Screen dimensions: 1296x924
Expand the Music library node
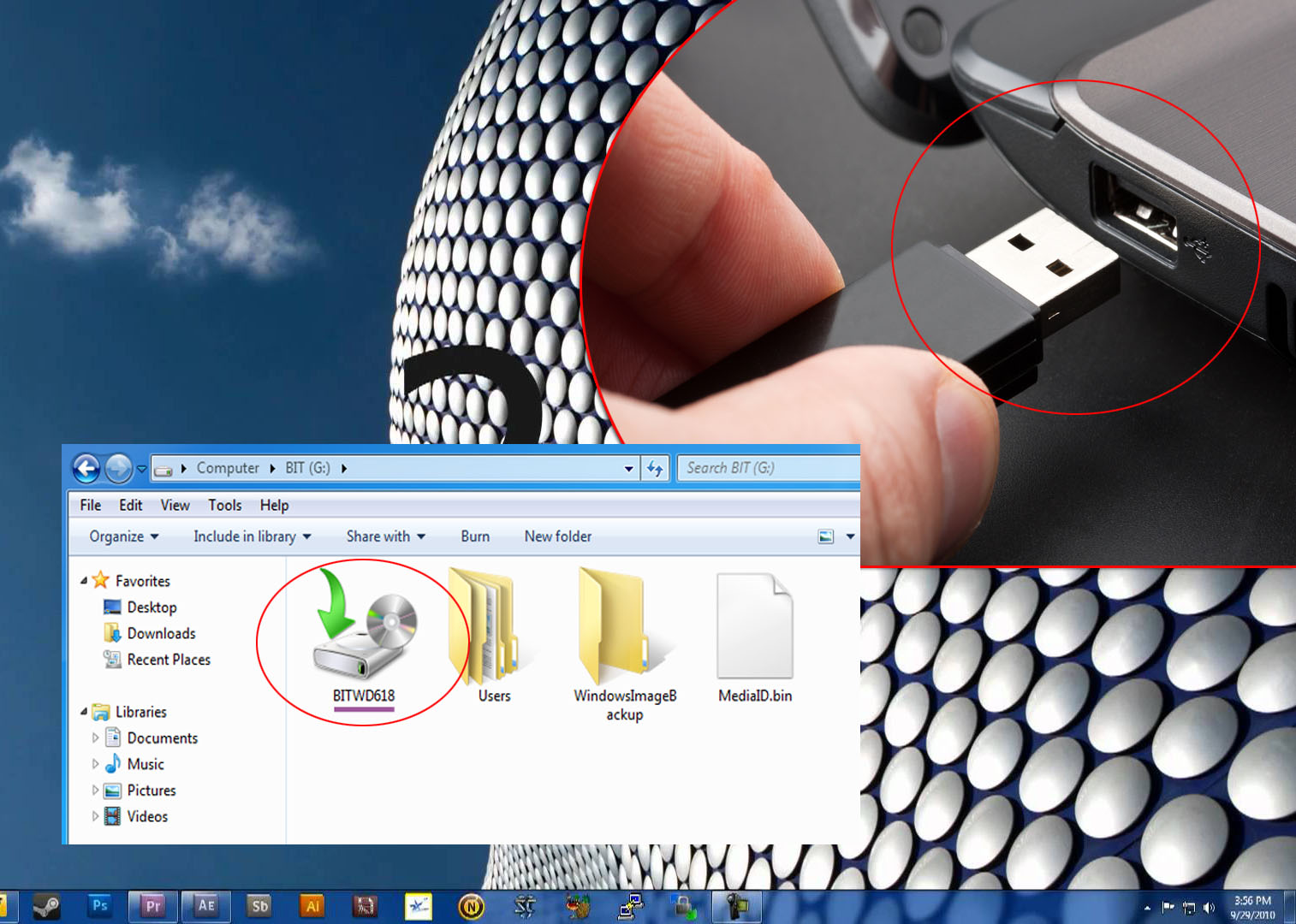(x=95, y=764)
